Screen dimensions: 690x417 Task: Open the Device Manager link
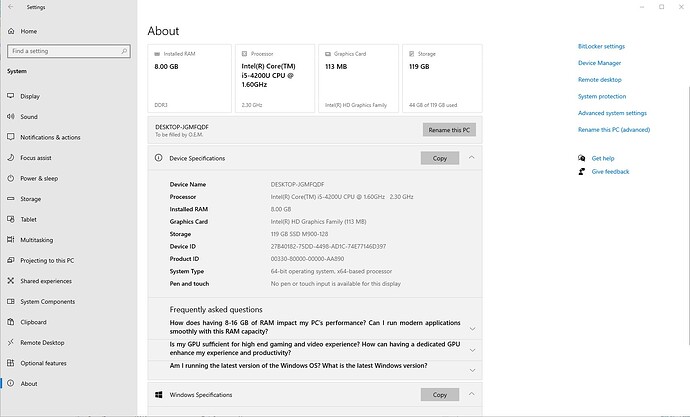[599, 62]
